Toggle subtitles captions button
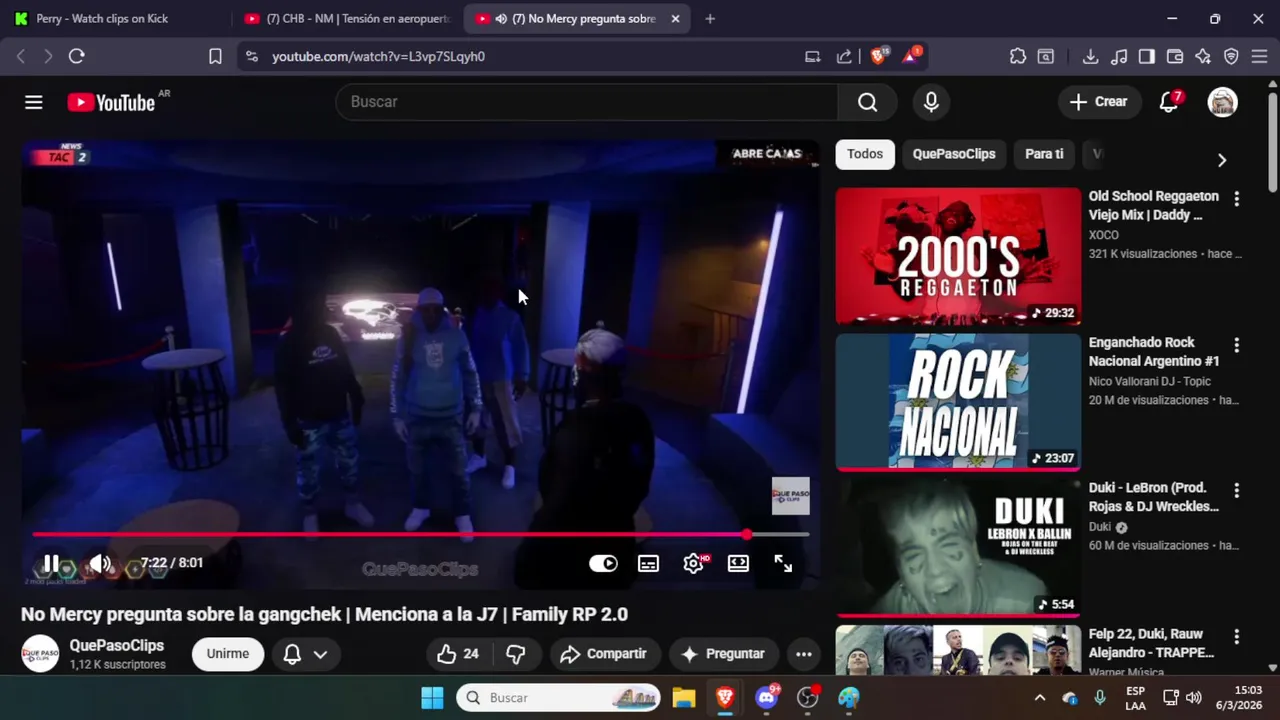Image resolution: width=1280 pixels, height=720 pixels. click(648, 563)
